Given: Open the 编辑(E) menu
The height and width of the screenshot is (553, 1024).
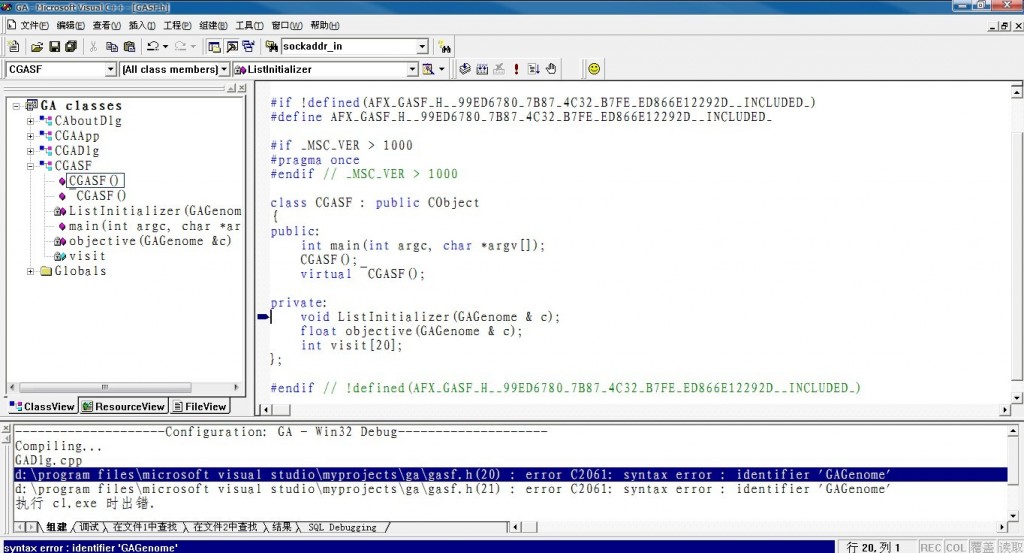Looking at the screenshot, I should click(x=71, y=25).
